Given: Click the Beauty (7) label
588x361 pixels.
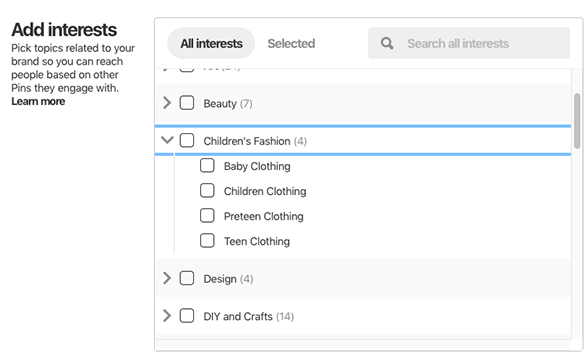Looking at the screenshot, I should click(228, 103).
